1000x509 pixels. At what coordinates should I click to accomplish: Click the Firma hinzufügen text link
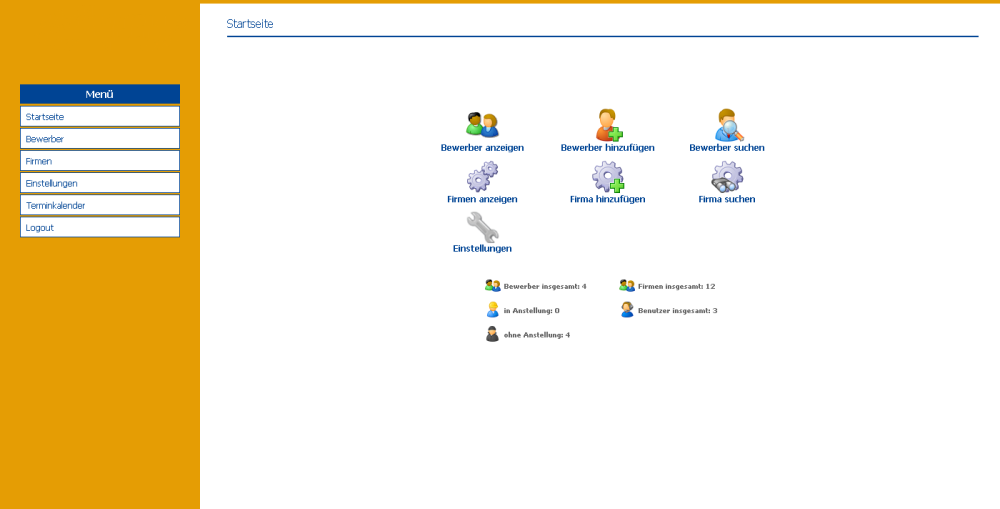coord(608,199)
